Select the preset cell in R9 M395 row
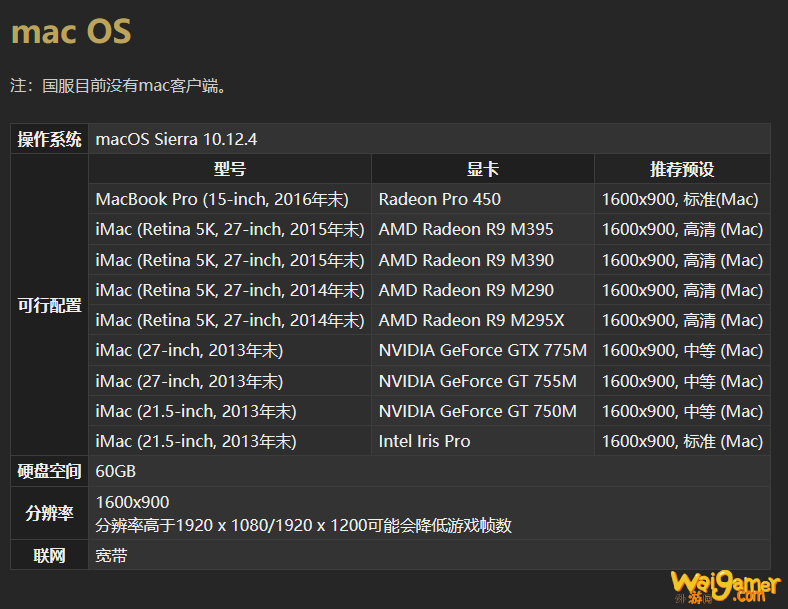The height and width of the screenshot is (609, 788). (x=682, y=229)
